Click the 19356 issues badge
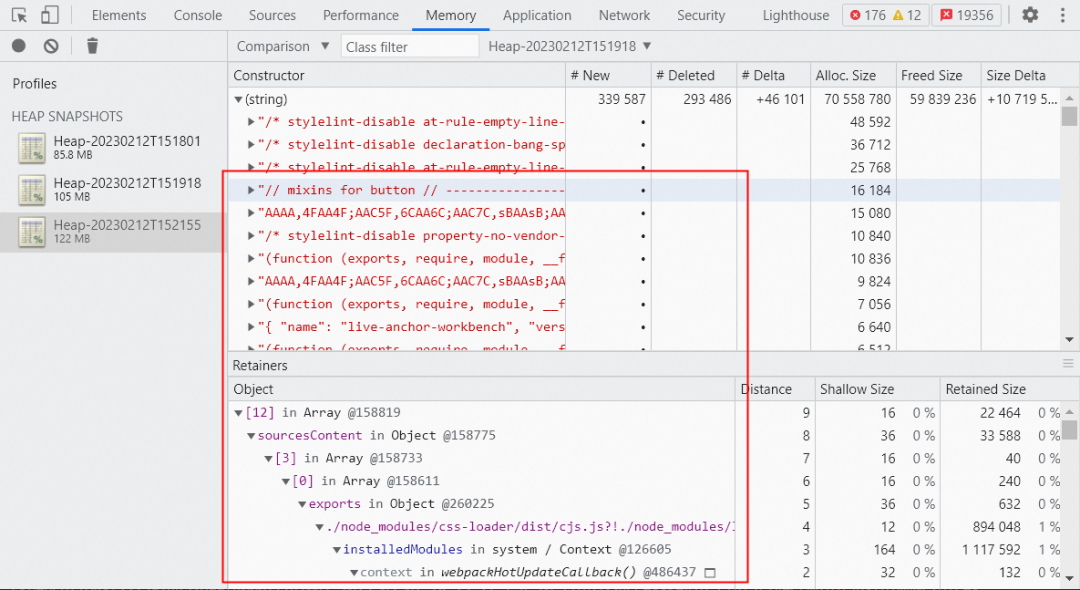The image size is (1080, 590). pyautogui.click(x=967, y=15)
